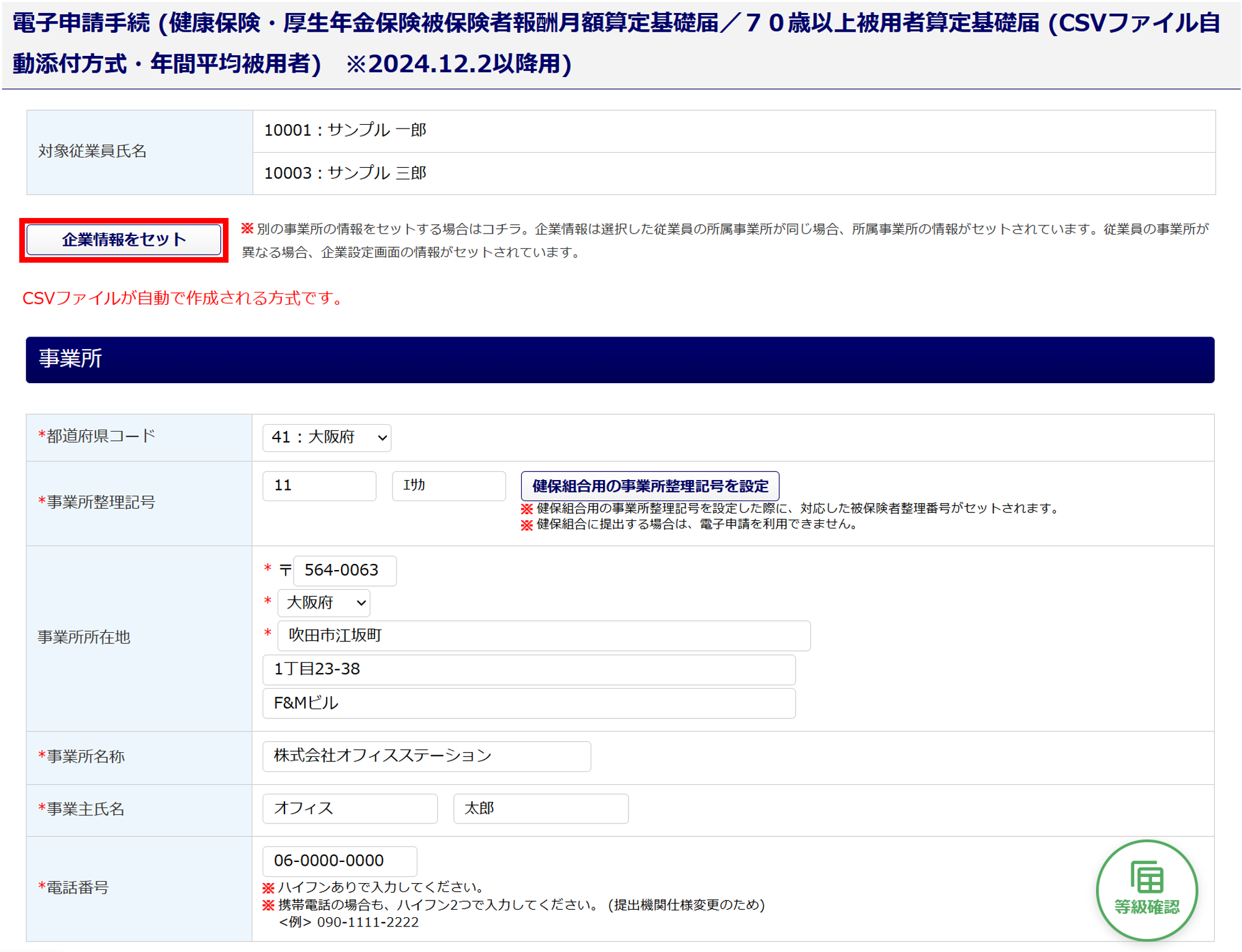Click the 吹田市江坂町 address field
1242x952 pixels.
click(x=543, y=635)
